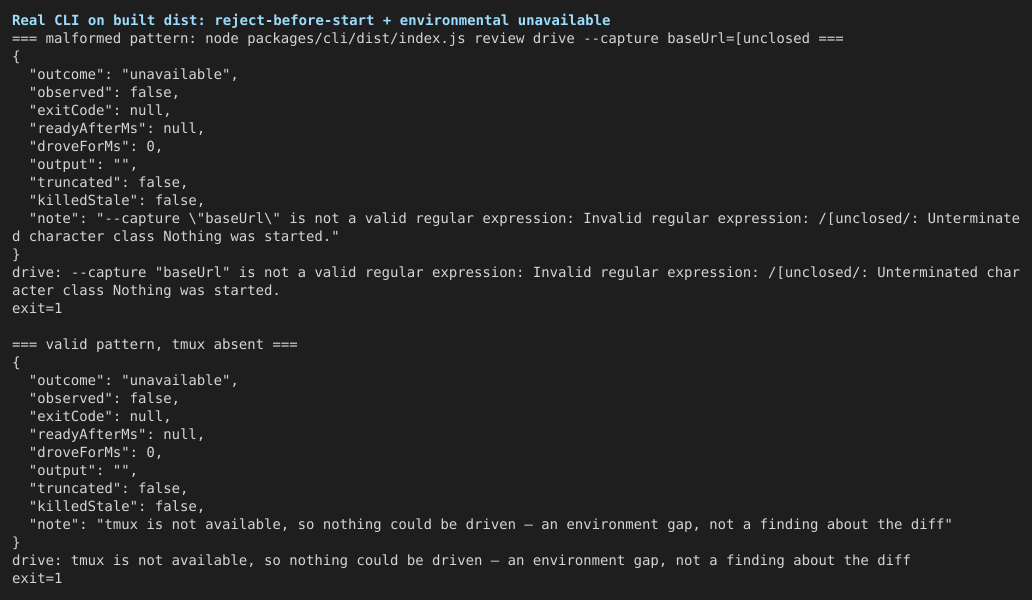Click the first "outcome": "unavailable" line
Image resolution: width=1032 pixels, height=600 pixels.
click(x=134, y=74)
